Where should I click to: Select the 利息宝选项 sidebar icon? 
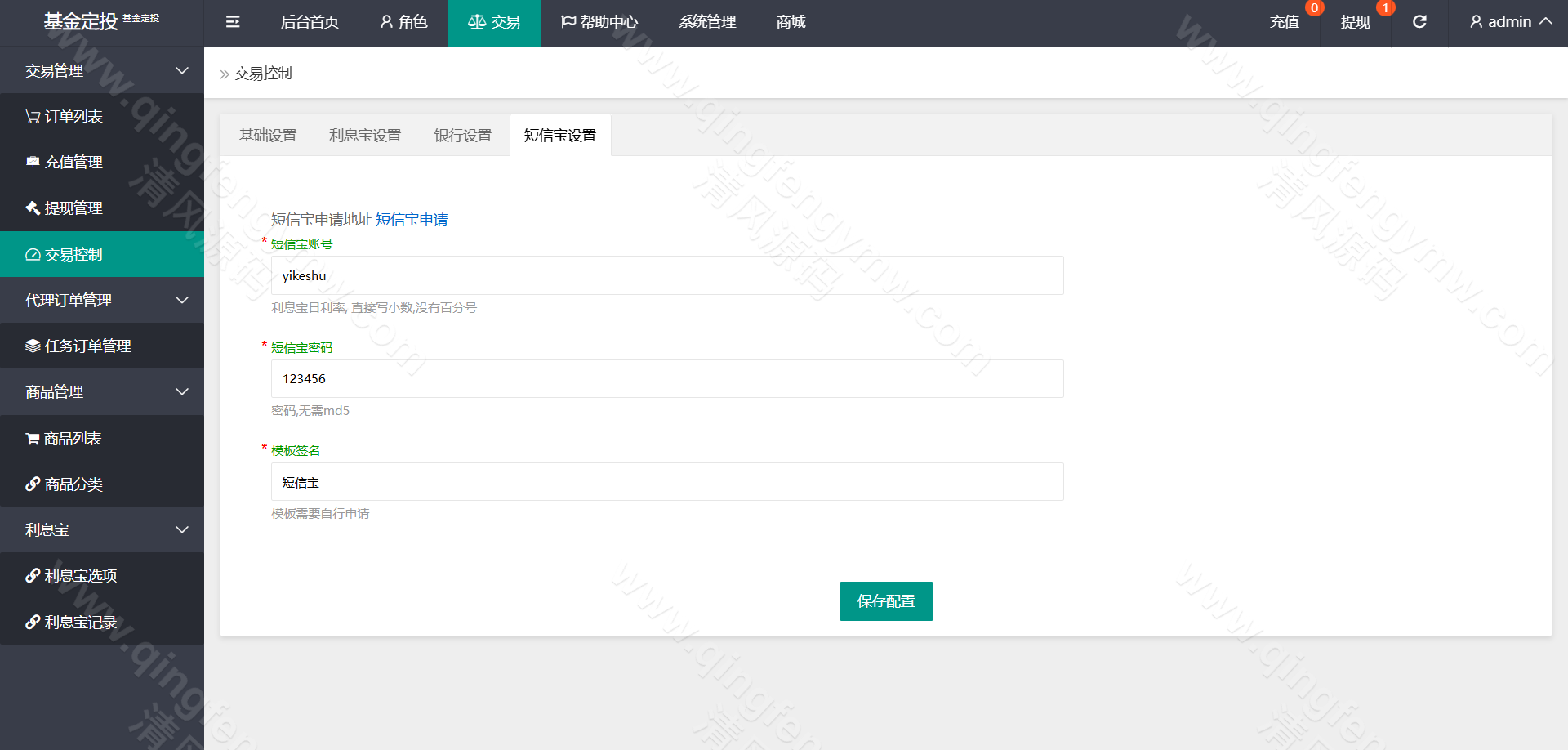(x=33, y=575)
